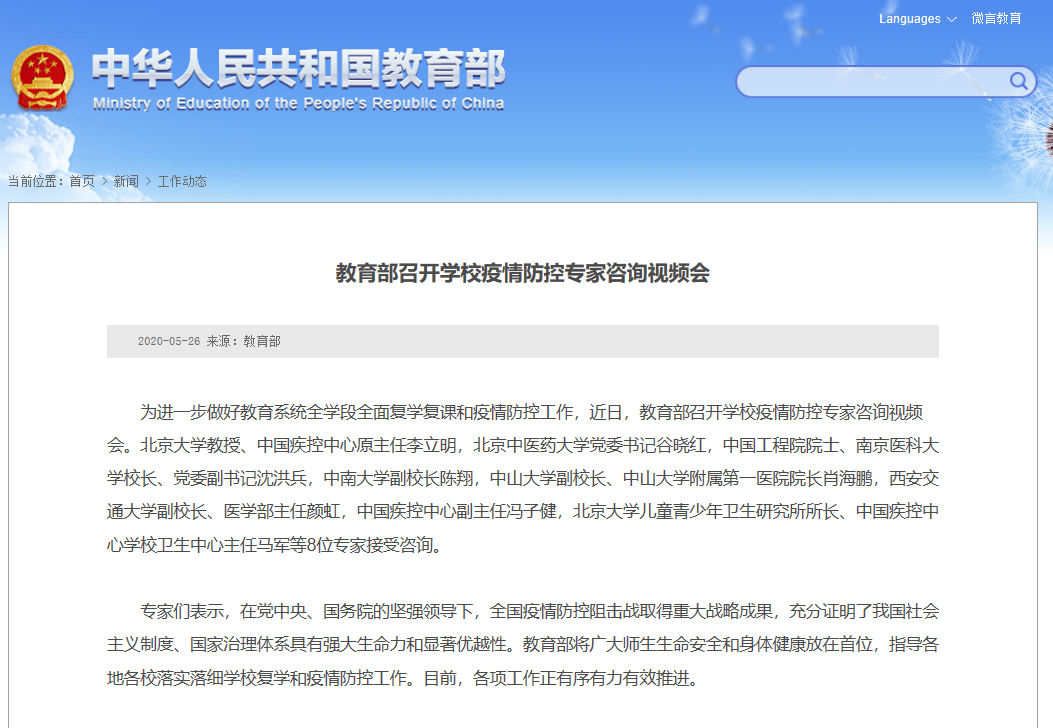Open 新闻 breadcrumb link
This screenshot has width=1053, height=728.
[126, 181]
